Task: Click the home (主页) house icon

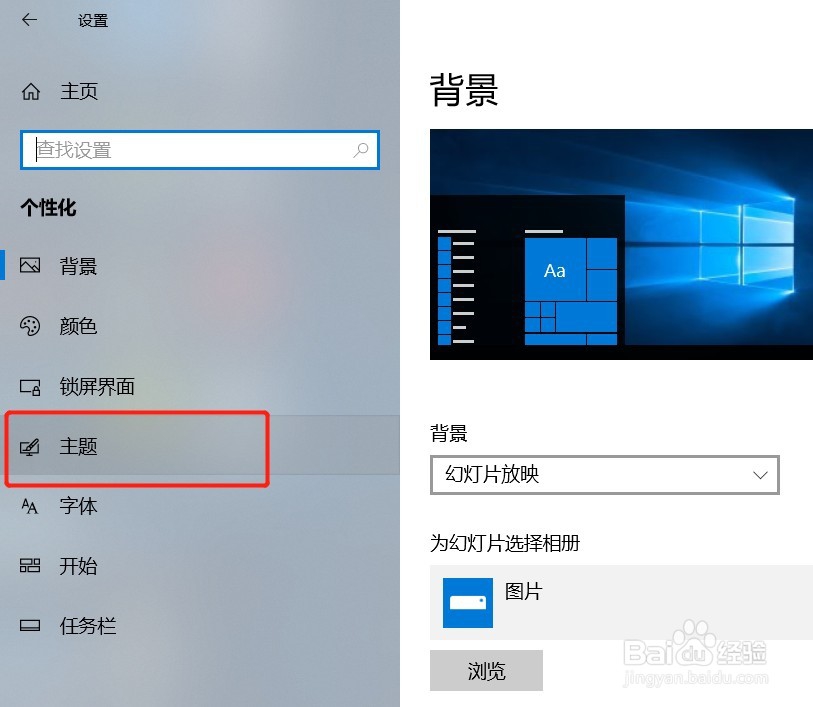Action: [x=31, y=91]
